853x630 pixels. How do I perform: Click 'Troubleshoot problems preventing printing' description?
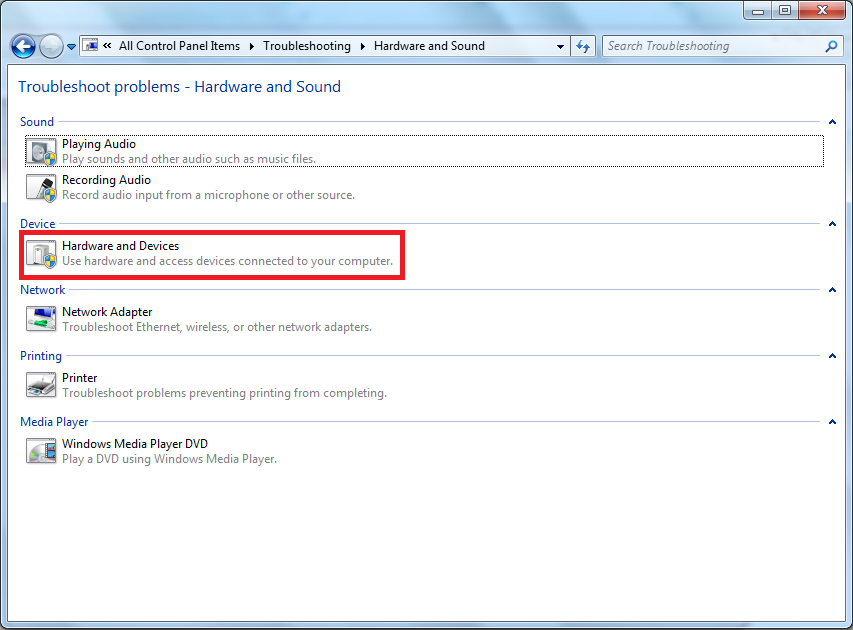[x=224, y=393]
